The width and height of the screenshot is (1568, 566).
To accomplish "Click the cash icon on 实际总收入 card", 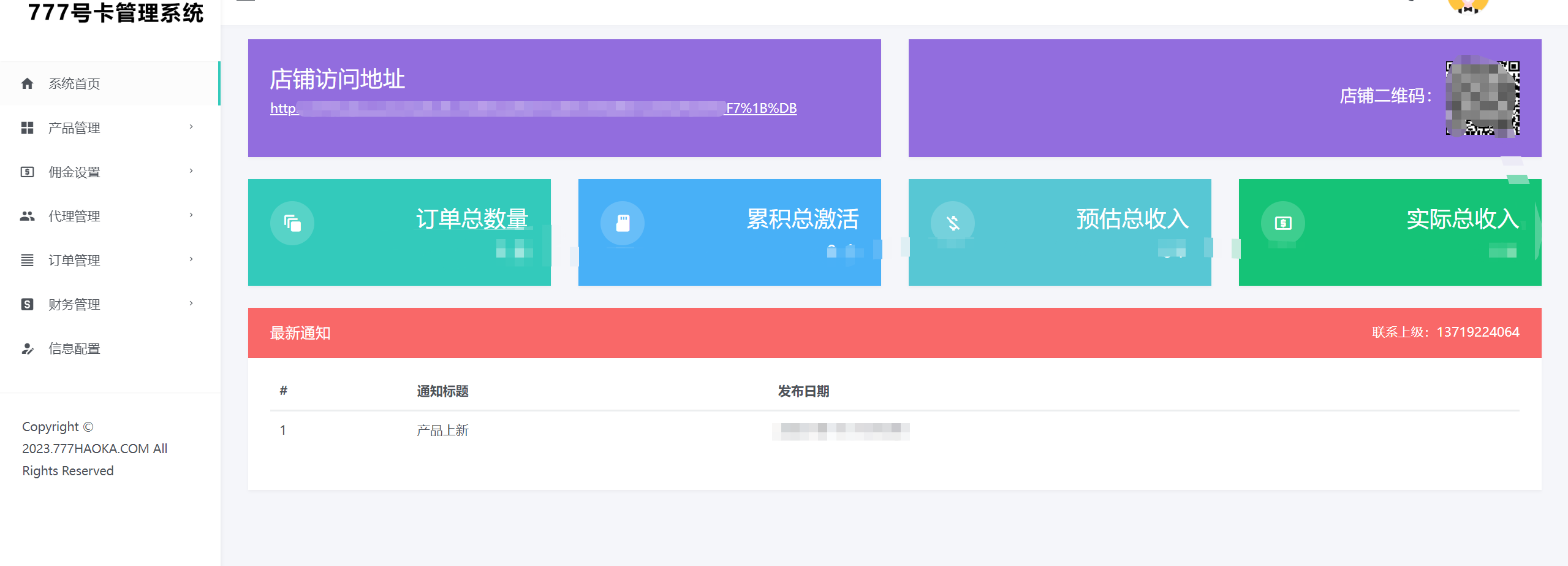I will 1283,223.
